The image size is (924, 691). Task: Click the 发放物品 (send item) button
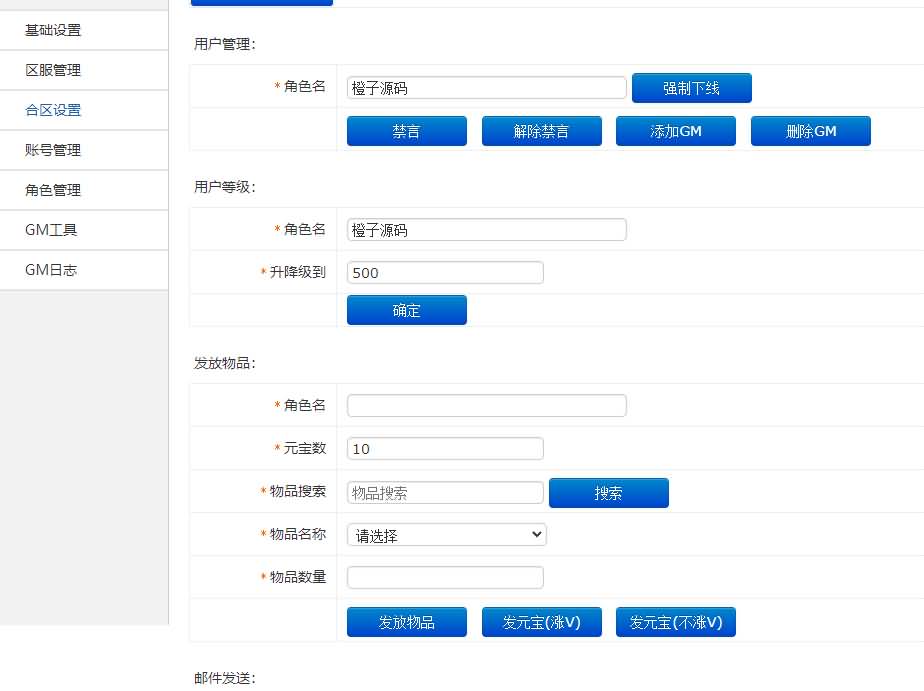tap(406, 621)
